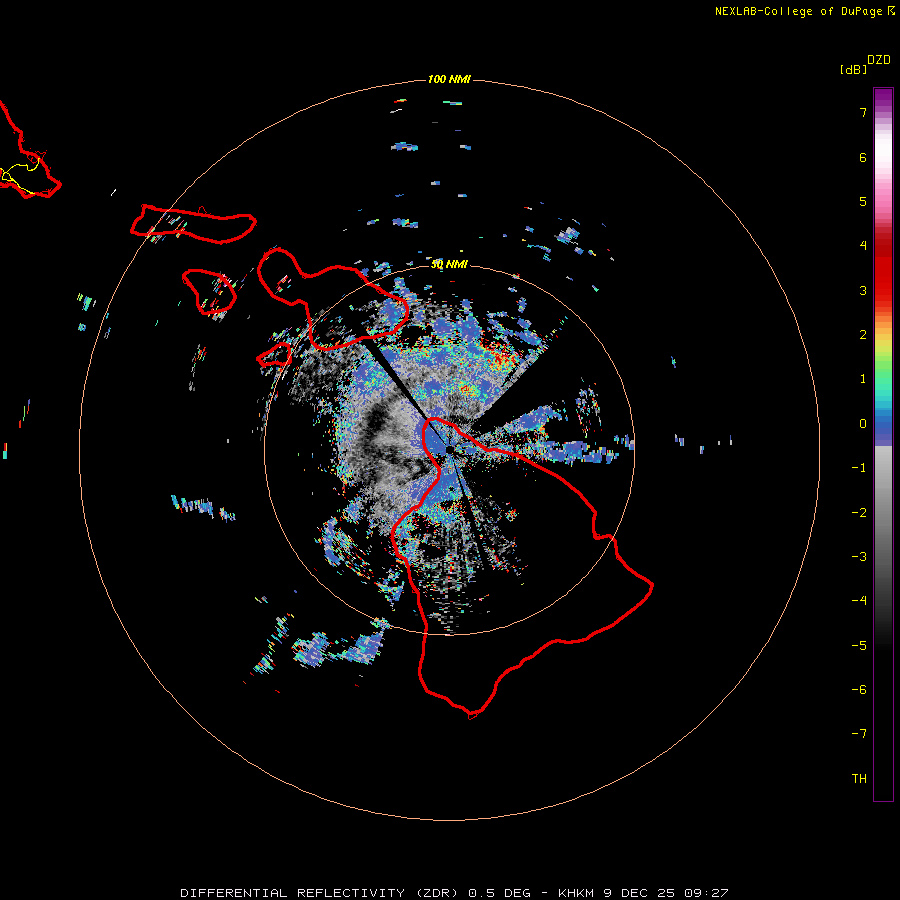Screen dimensions: 900x900
Task: Click the 50 NMI range ring label
Action: 449,264
